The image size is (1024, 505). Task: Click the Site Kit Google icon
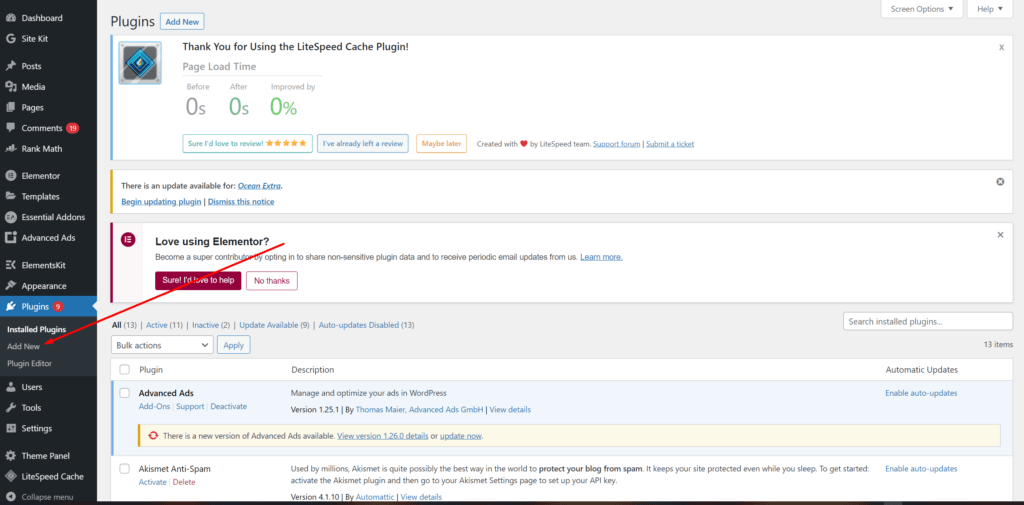pyautogui.click(x=10, y=39)
